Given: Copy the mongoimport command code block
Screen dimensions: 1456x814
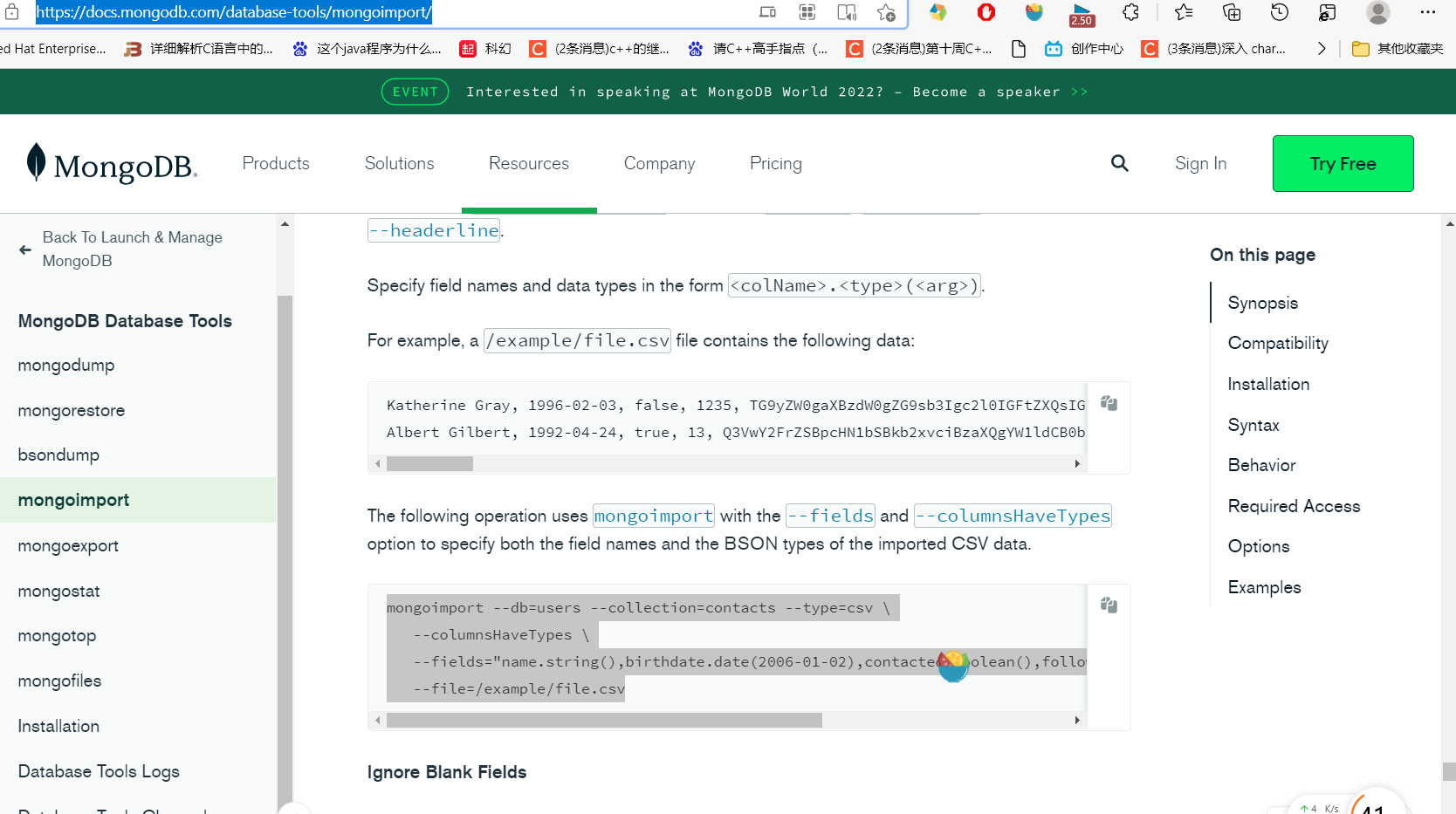Looking at the screenshot, I should point(1109,605).
